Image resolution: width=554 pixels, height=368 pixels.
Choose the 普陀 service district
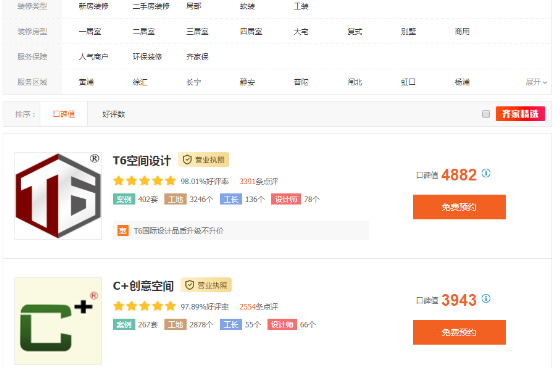pyautogui.click(x=301, y=82)
